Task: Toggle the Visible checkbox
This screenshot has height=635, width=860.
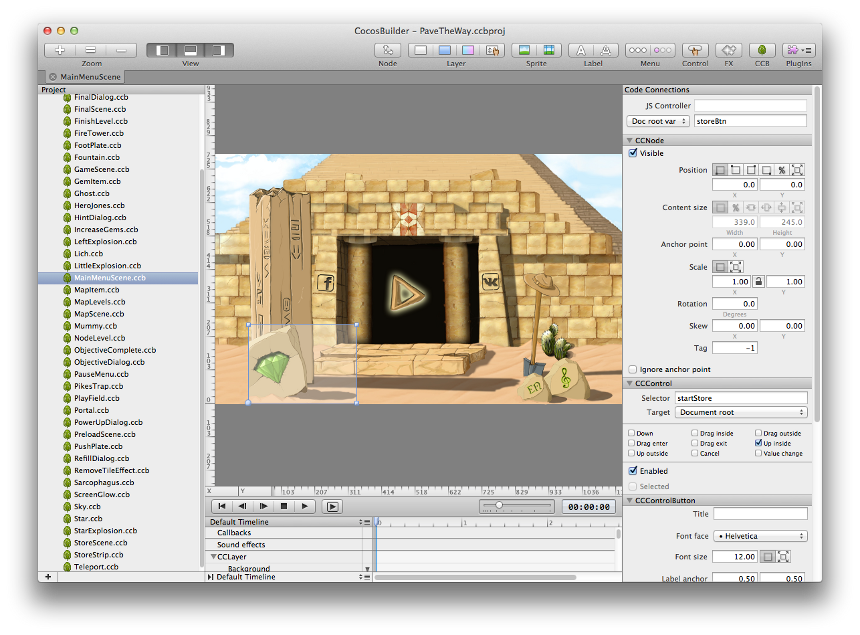Action: pyautogui.click(x=633, y=153)
